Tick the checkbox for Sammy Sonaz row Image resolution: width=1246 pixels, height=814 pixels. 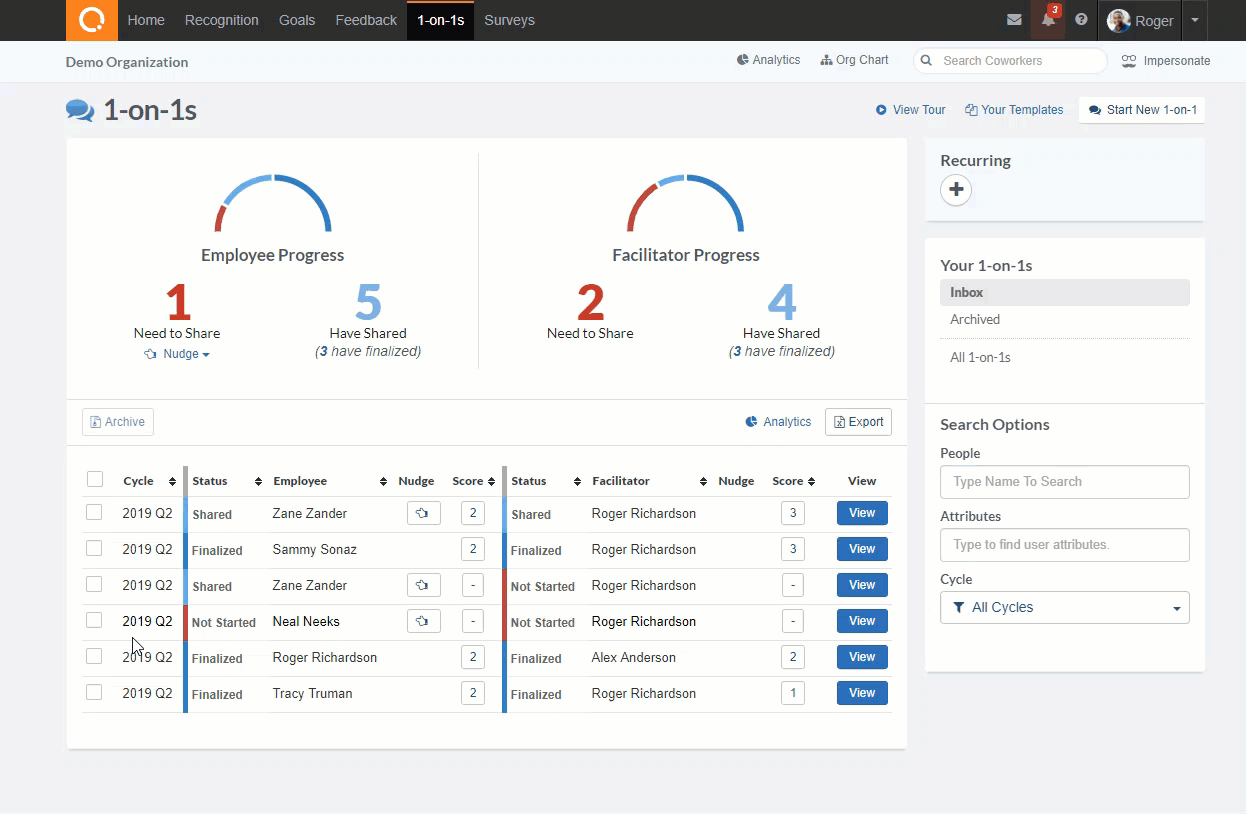[94, 548]
